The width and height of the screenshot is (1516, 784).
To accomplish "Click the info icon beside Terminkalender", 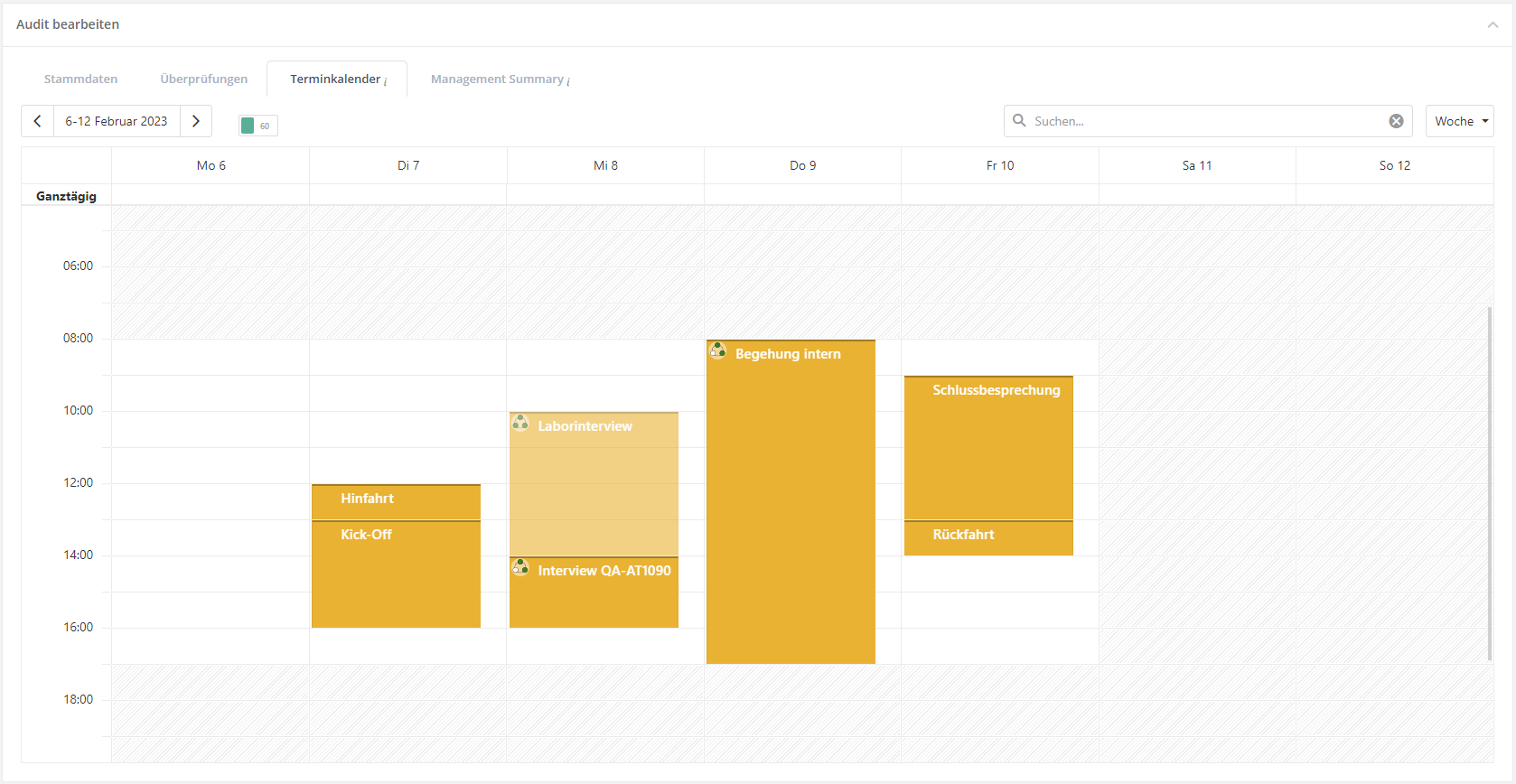I will (x=386, y=82).
